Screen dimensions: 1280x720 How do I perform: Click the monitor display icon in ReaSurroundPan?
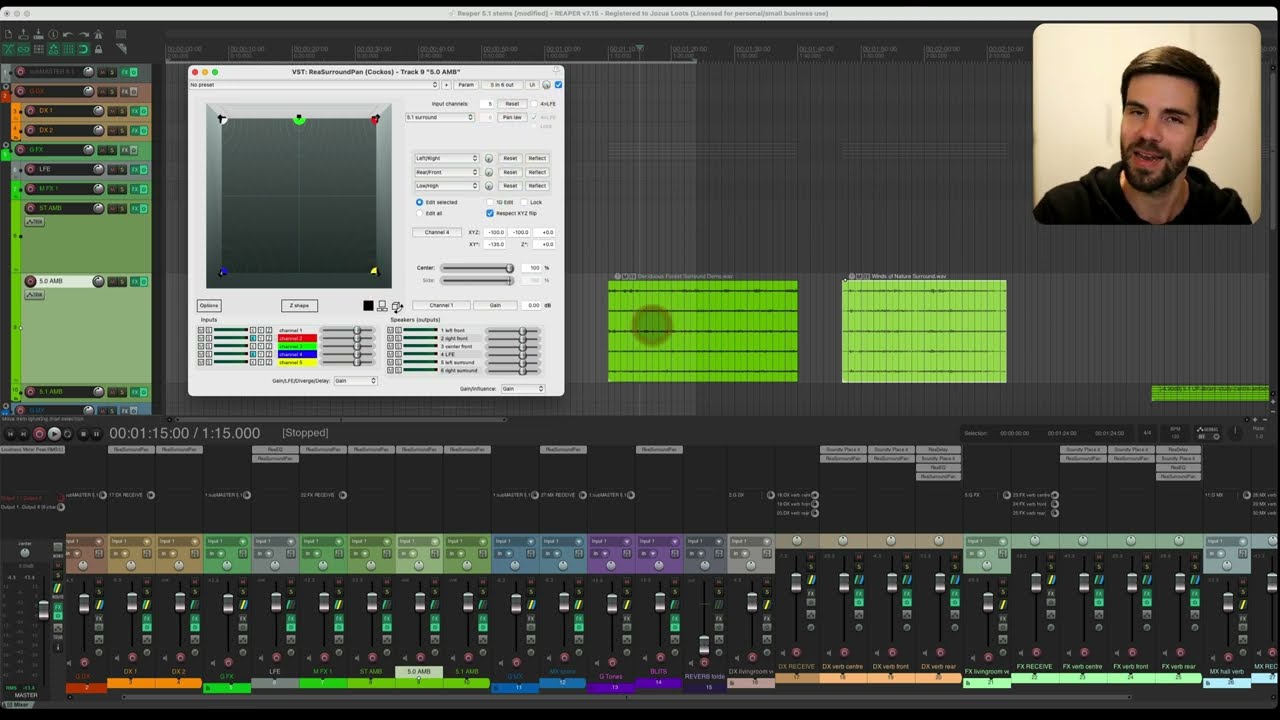click(x=382, y=306)
